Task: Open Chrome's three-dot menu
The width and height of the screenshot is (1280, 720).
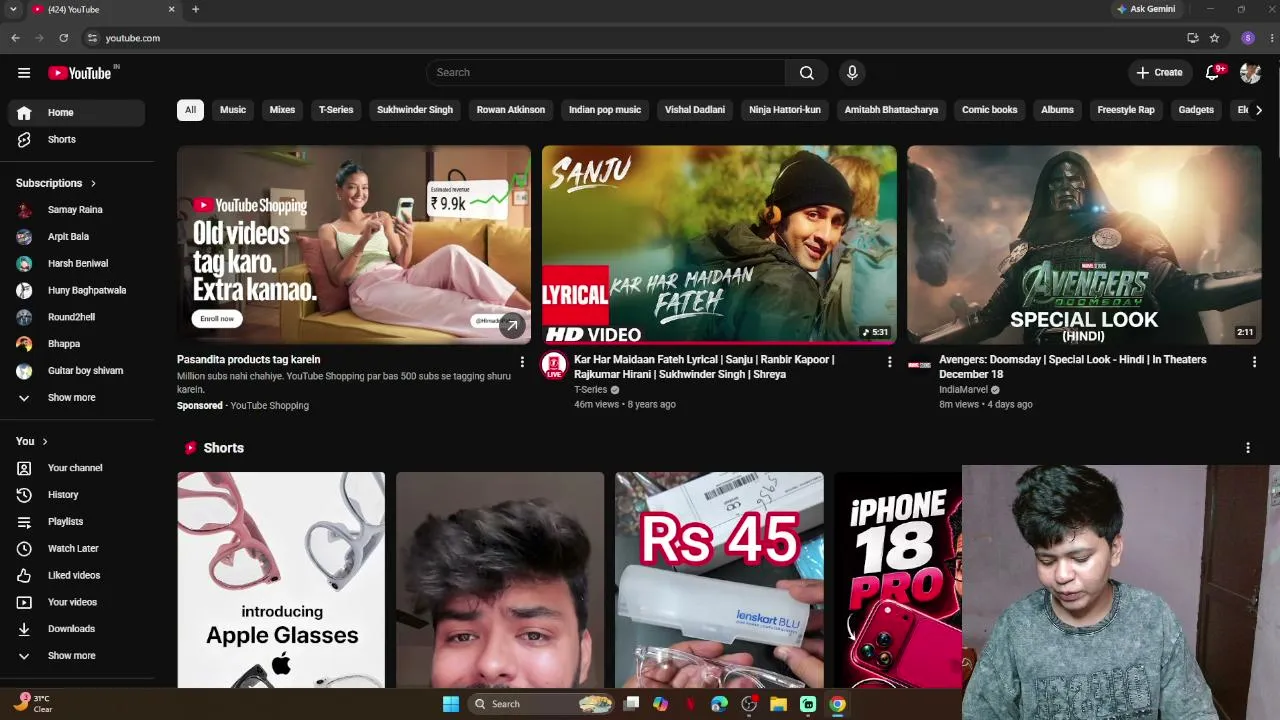Action: coord(1272,38)
